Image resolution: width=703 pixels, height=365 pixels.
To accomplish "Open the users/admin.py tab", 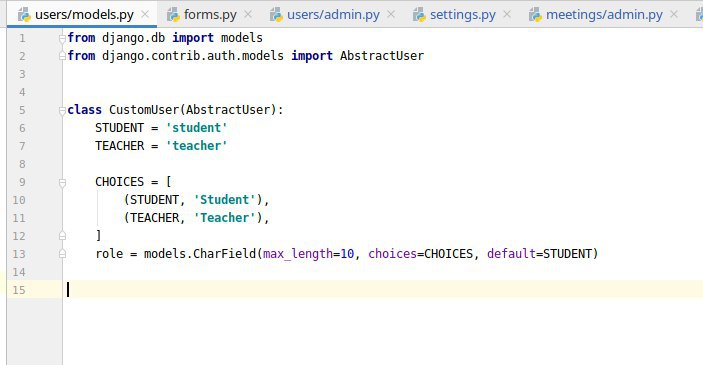I will click(333, 14).
